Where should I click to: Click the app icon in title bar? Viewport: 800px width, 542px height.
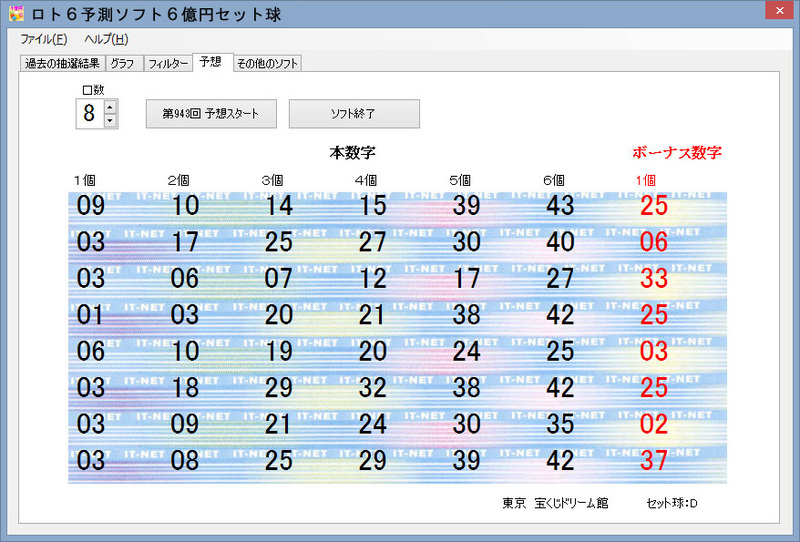(16, 14)
